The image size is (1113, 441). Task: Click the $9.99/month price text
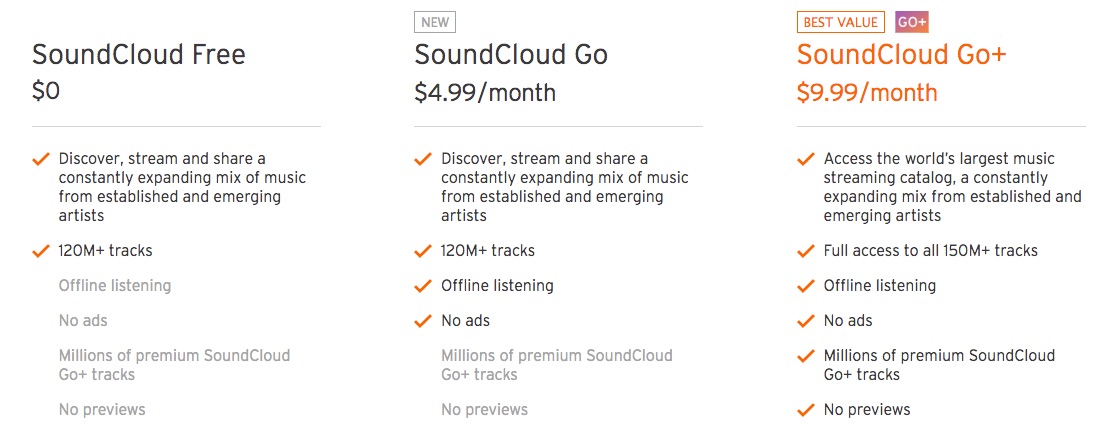867,93
